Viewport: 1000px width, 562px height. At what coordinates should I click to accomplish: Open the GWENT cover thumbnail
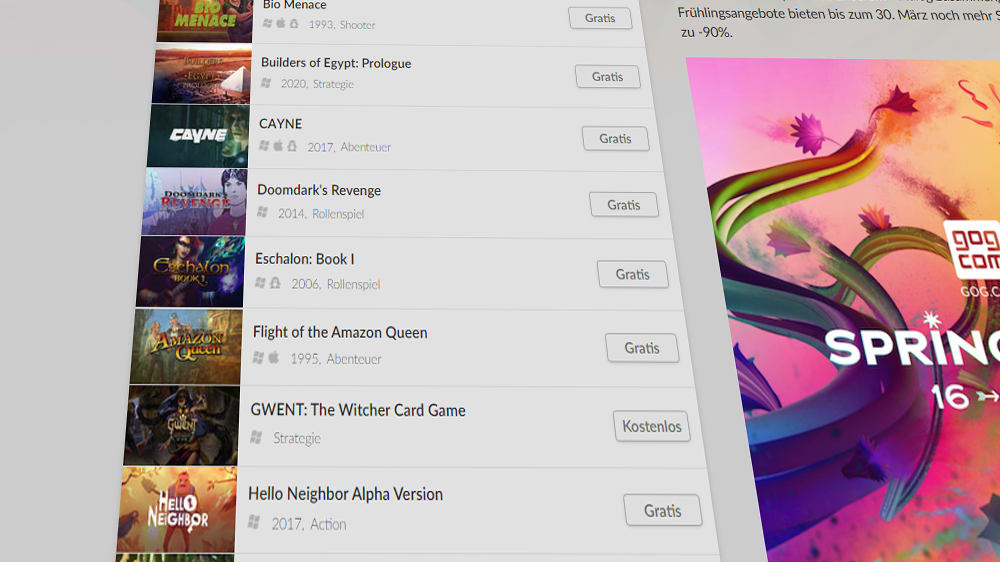click(x=181, y=425)
